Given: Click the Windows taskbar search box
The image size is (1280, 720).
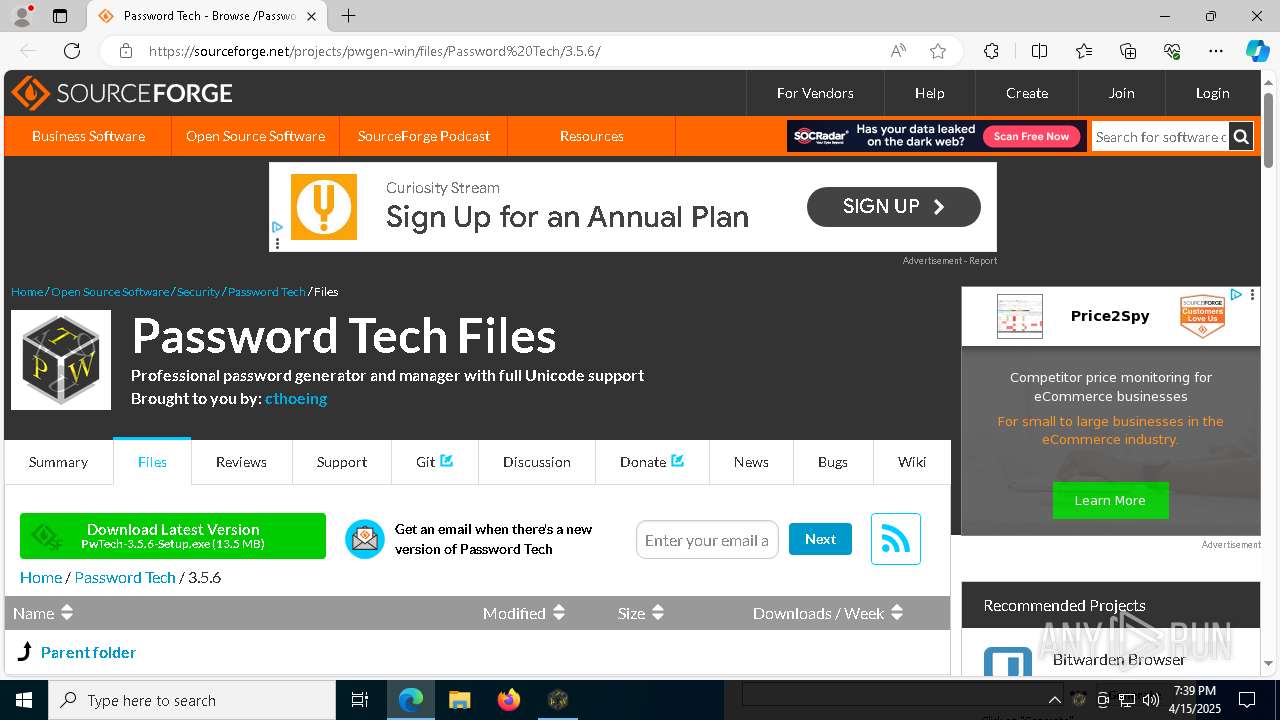Looking at the screenshot, I should (x=192, y=700).
